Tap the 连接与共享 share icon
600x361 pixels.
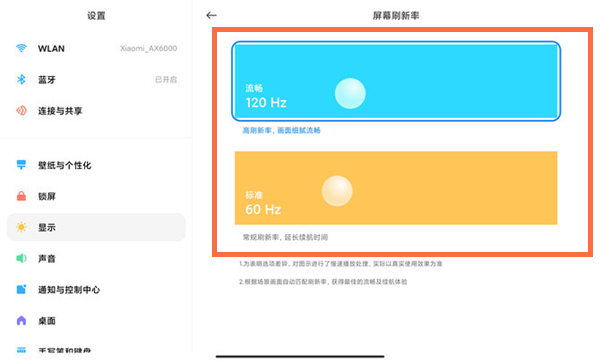[x=21, y=111]
